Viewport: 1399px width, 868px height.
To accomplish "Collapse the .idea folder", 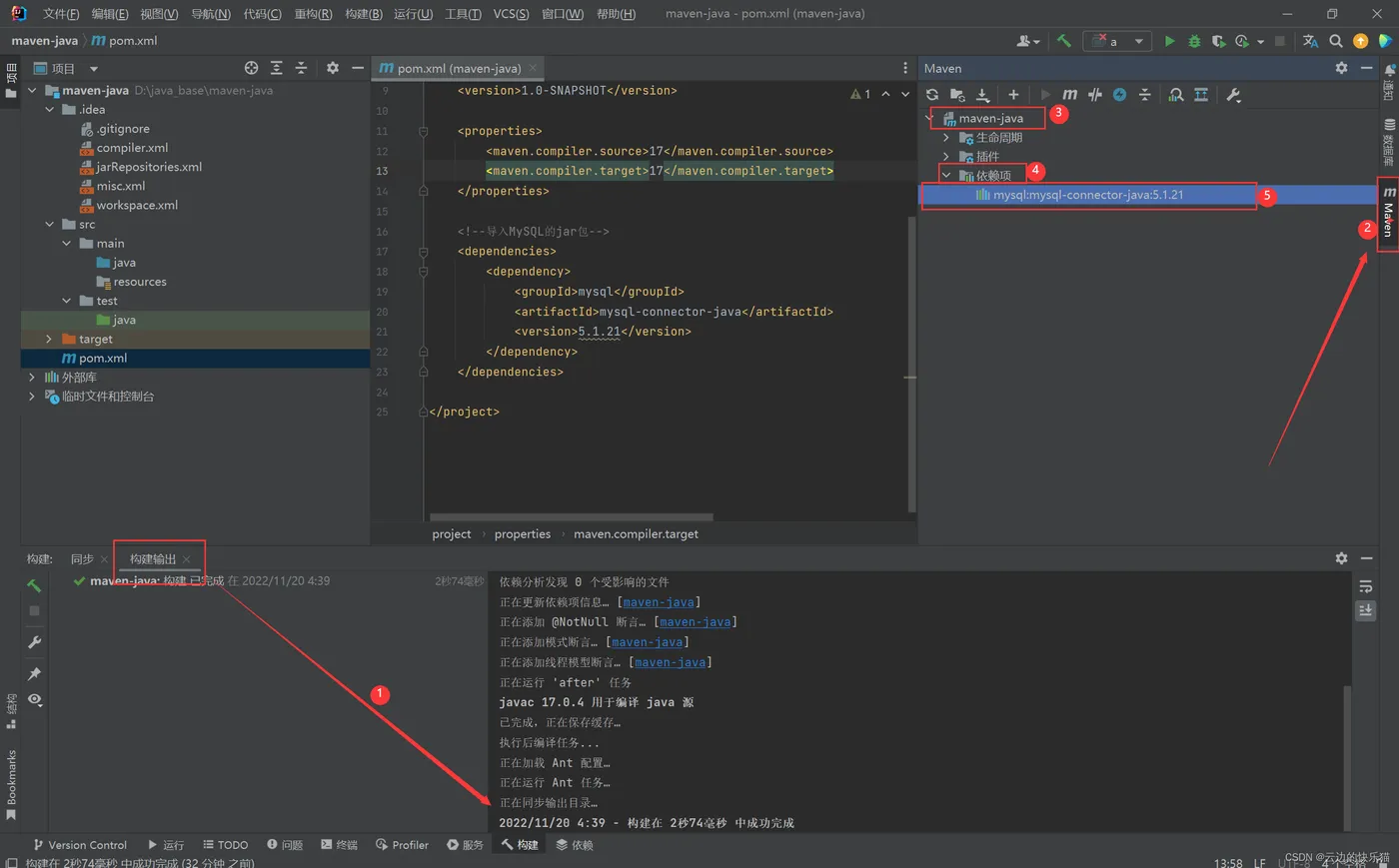I will [49, 110].
